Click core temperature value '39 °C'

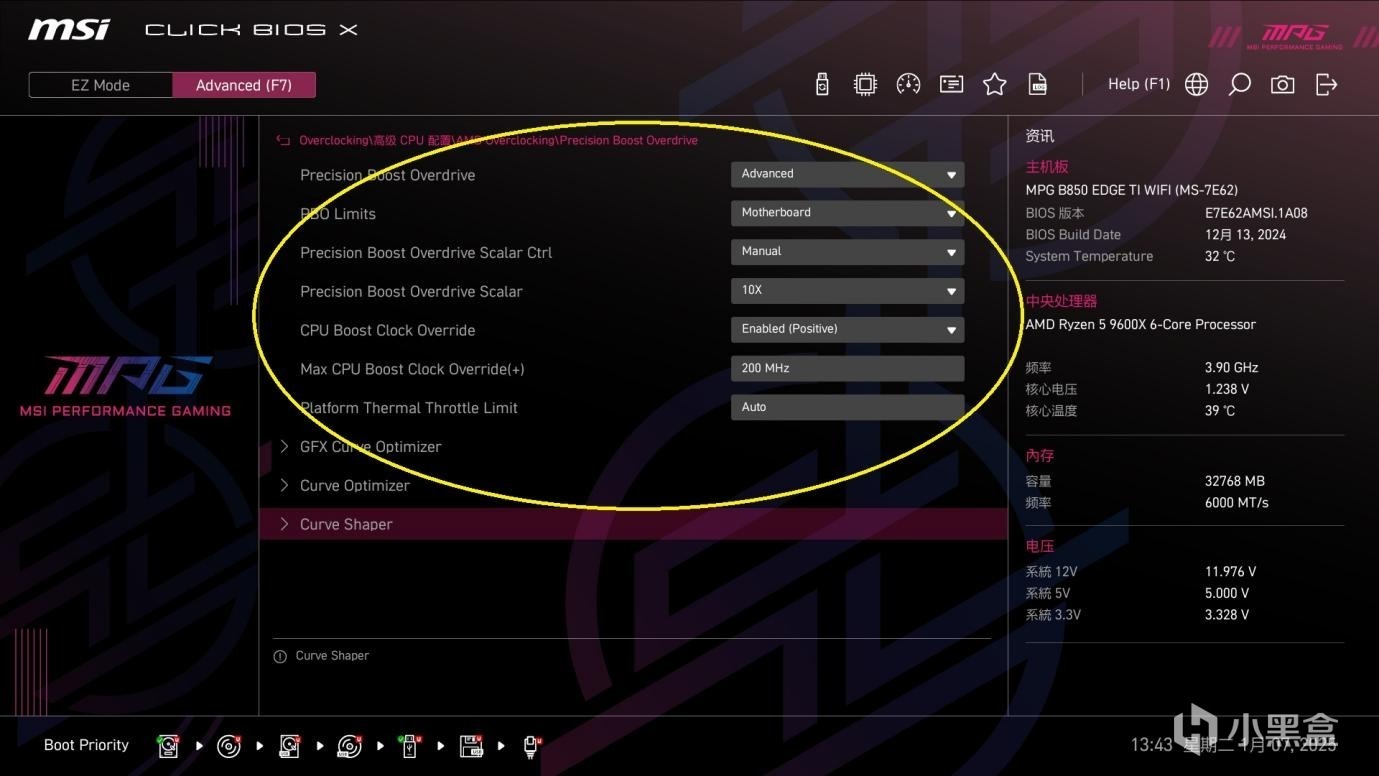(1220, 411)
